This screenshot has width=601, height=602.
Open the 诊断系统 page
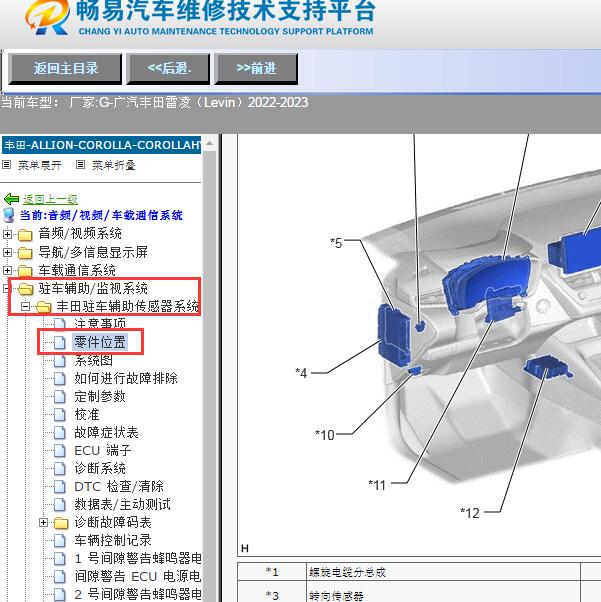100,468
